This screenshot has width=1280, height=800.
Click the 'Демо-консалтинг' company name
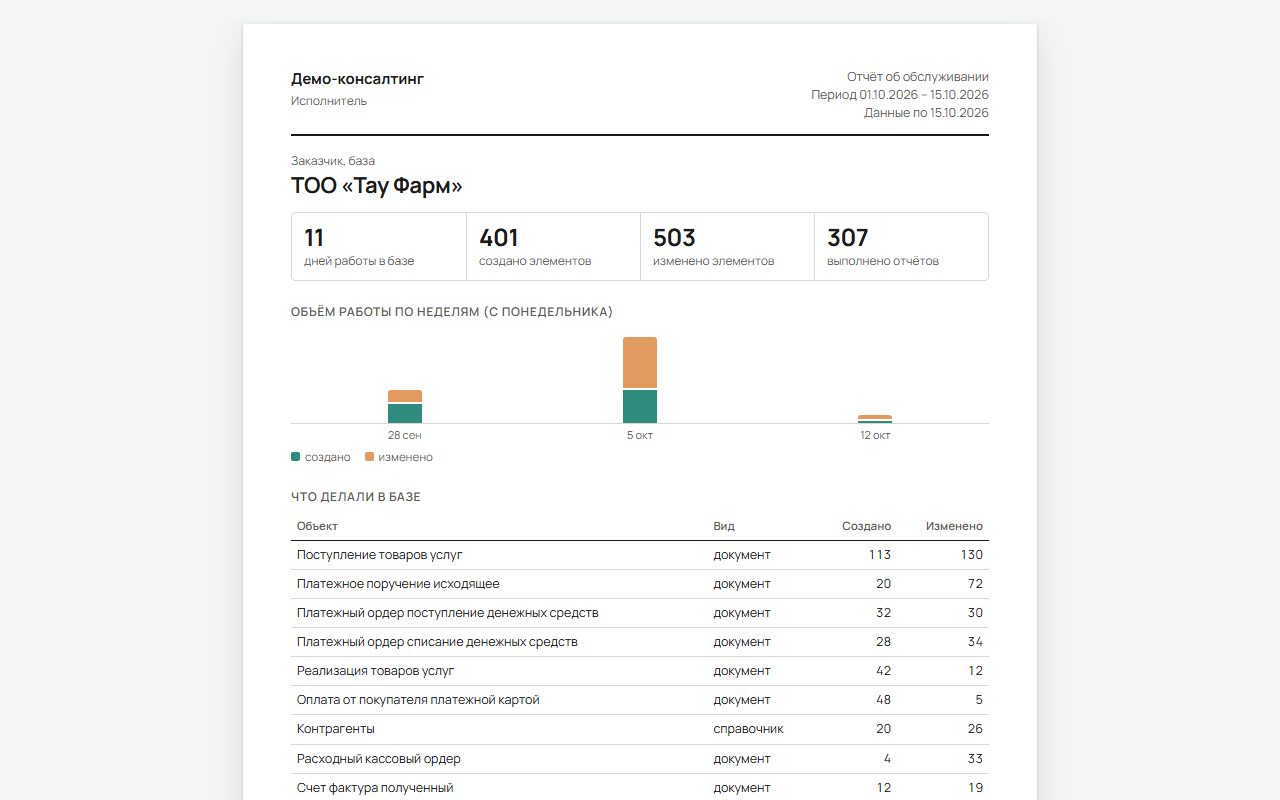click(357, 79)
